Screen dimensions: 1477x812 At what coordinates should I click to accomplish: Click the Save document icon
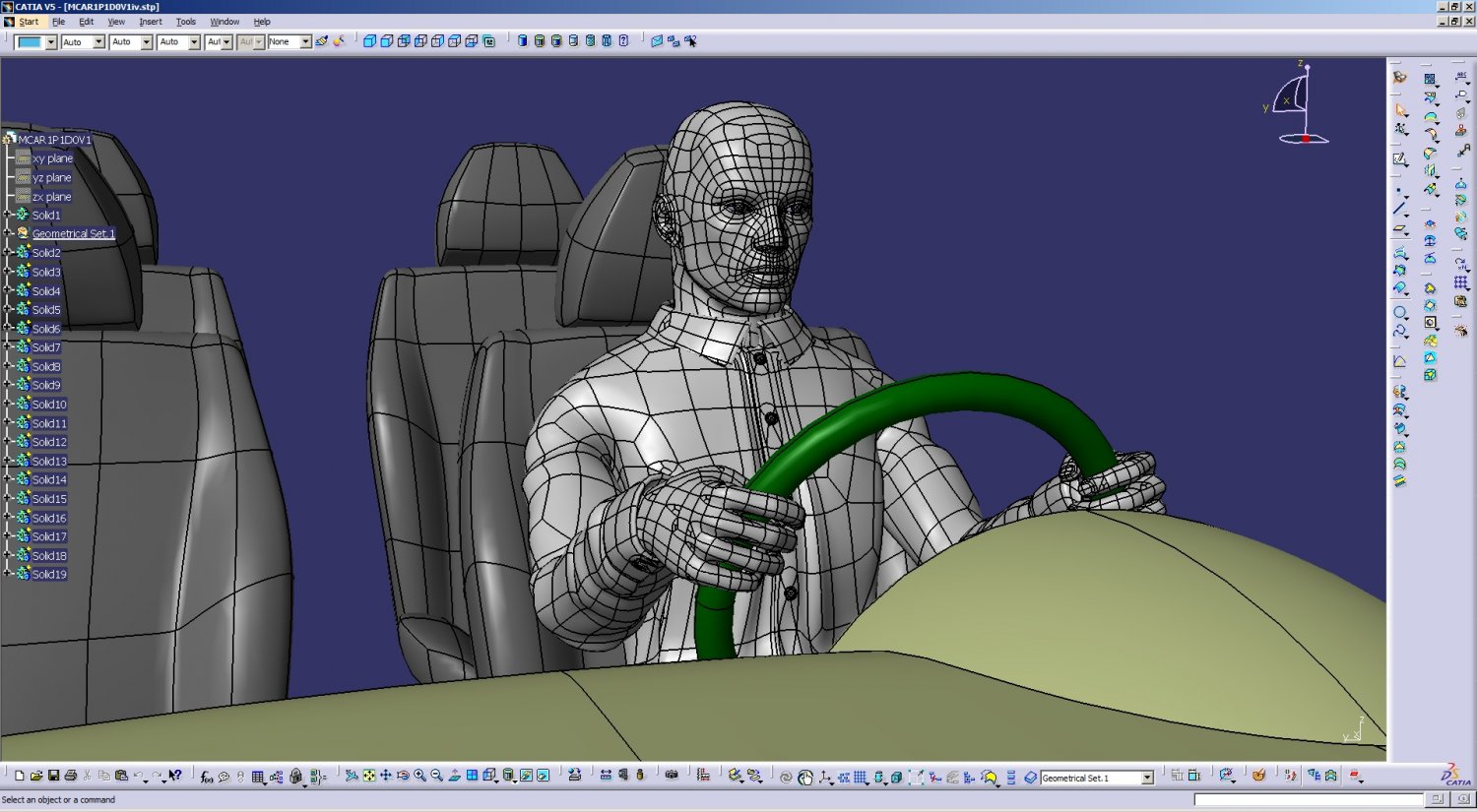[x=54, y=776]
